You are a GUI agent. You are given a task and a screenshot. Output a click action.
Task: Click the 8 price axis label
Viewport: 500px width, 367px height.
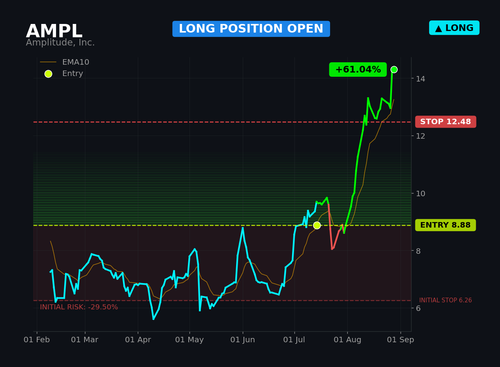[418, 251]
